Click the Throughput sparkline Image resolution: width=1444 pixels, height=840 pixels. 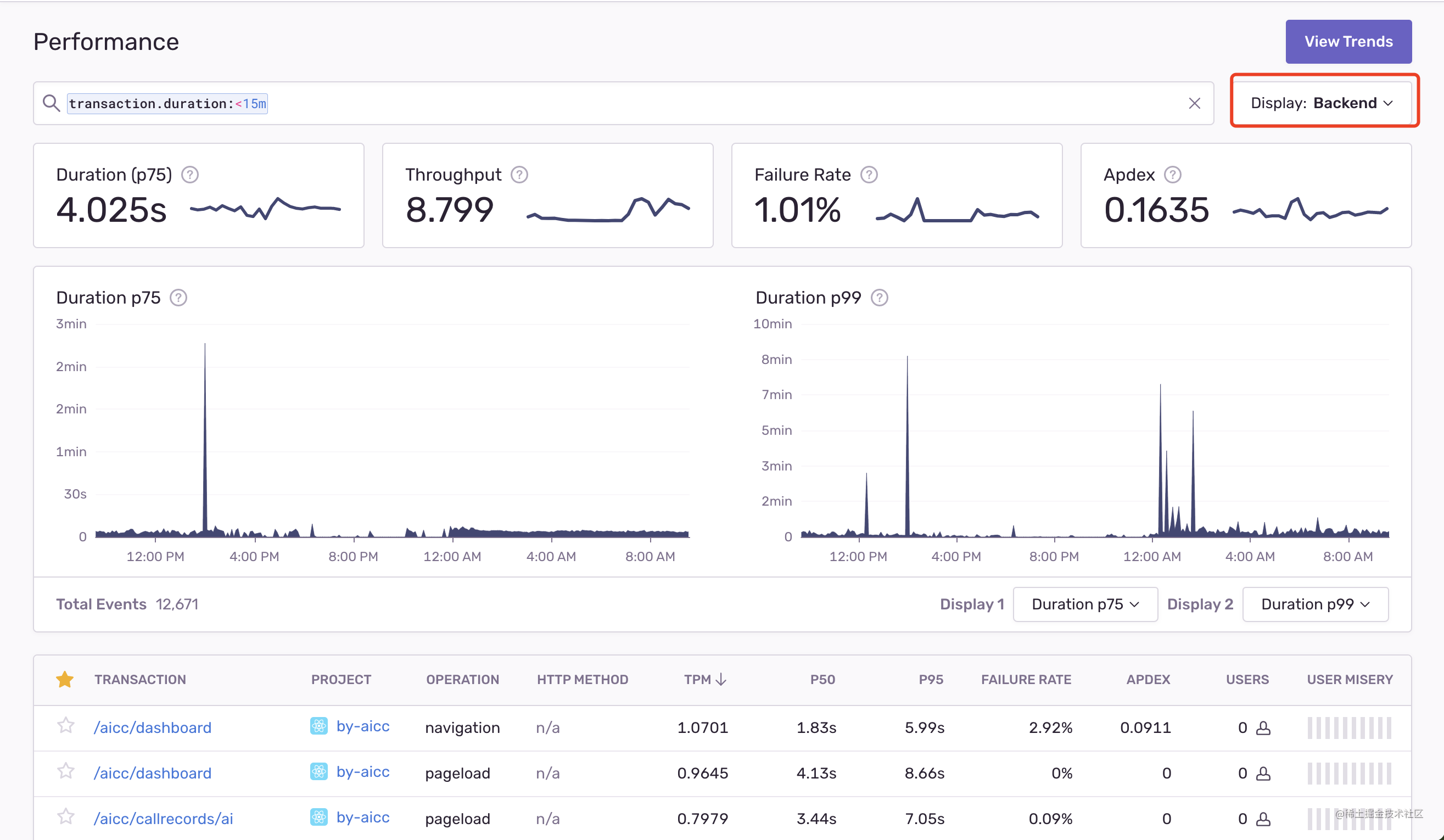(x=608, y=210)
